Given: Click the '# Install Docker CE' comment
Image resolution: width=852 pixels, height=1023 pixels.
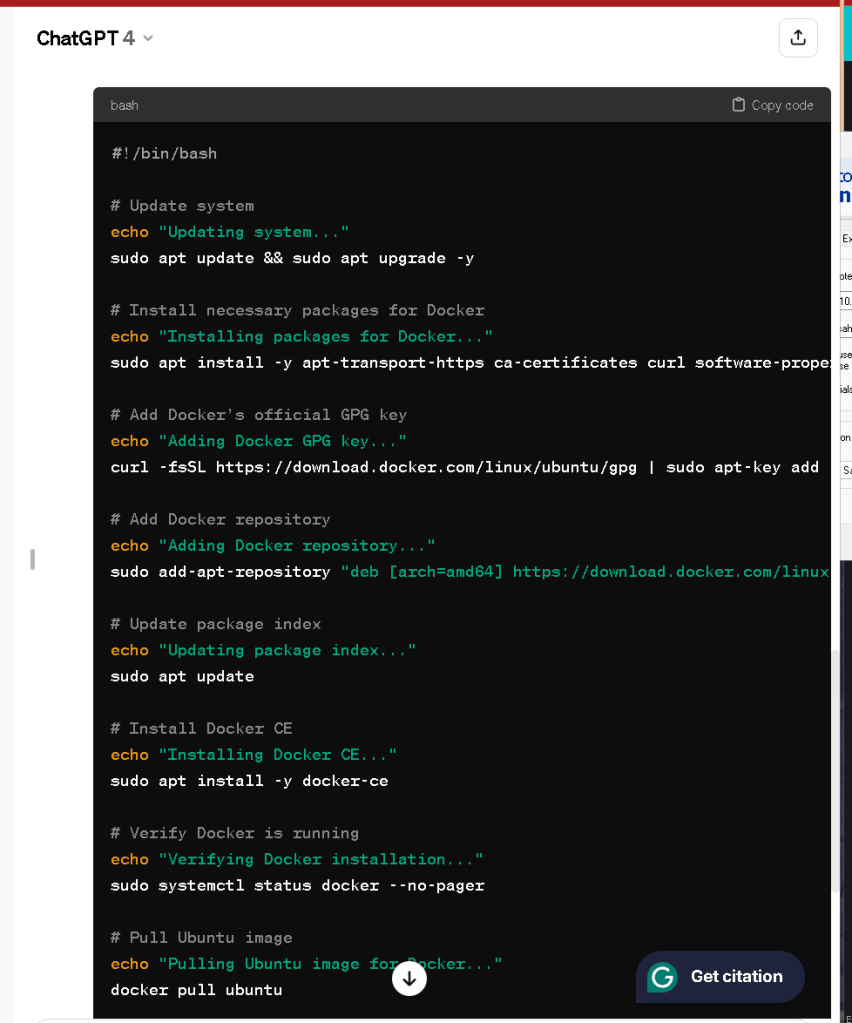Looking at the screenshot, I should click(202, 728).
